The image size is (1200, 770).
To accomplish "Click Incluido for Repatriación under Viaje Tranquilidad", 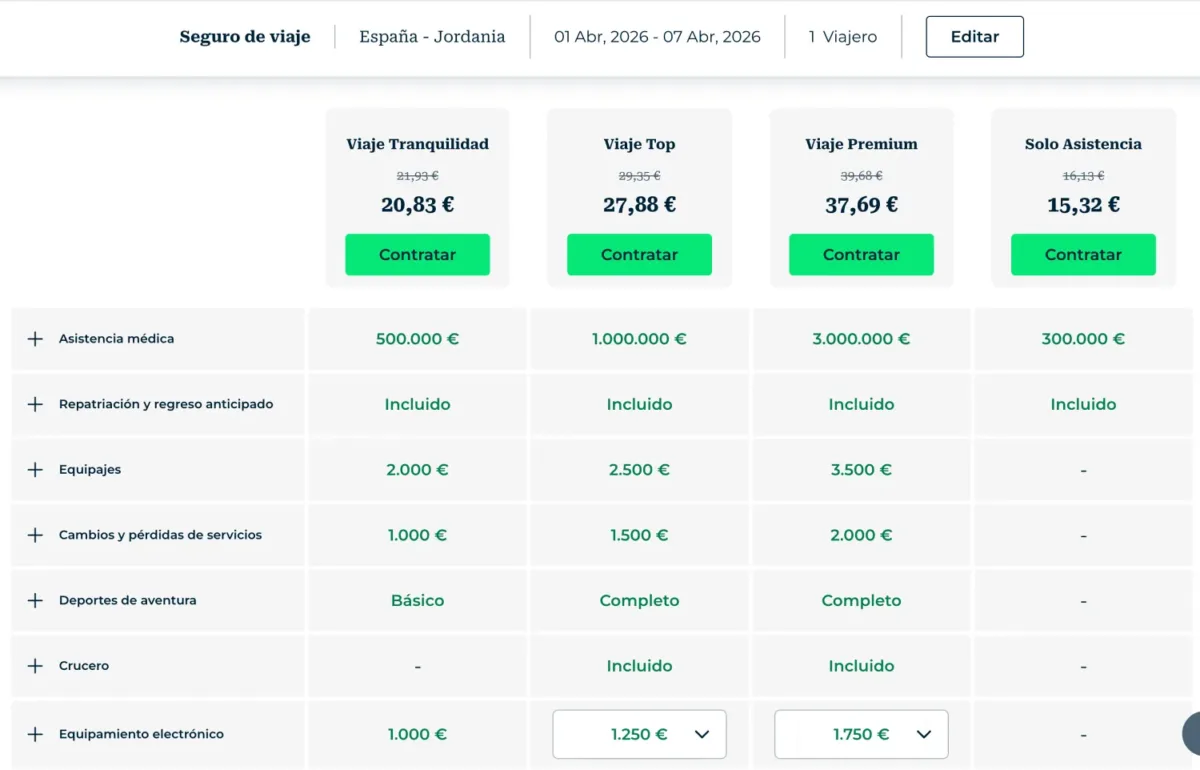I will [418, 405].
